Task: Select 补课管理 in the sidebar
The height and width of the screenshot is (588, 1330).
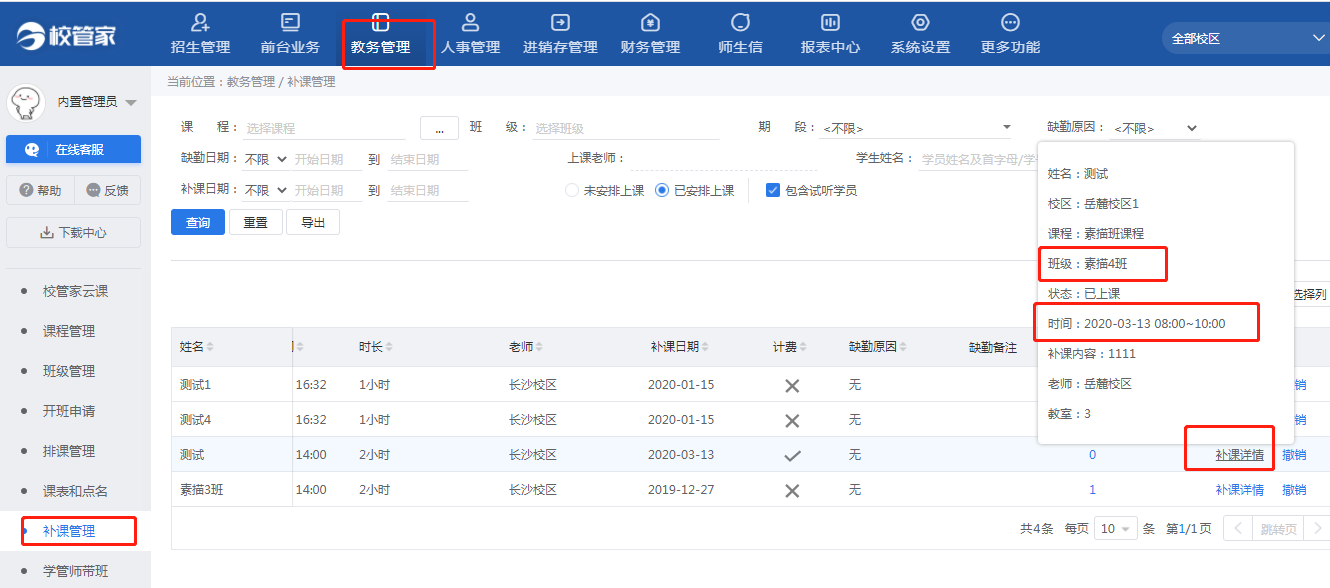Action: coord(68,531)
